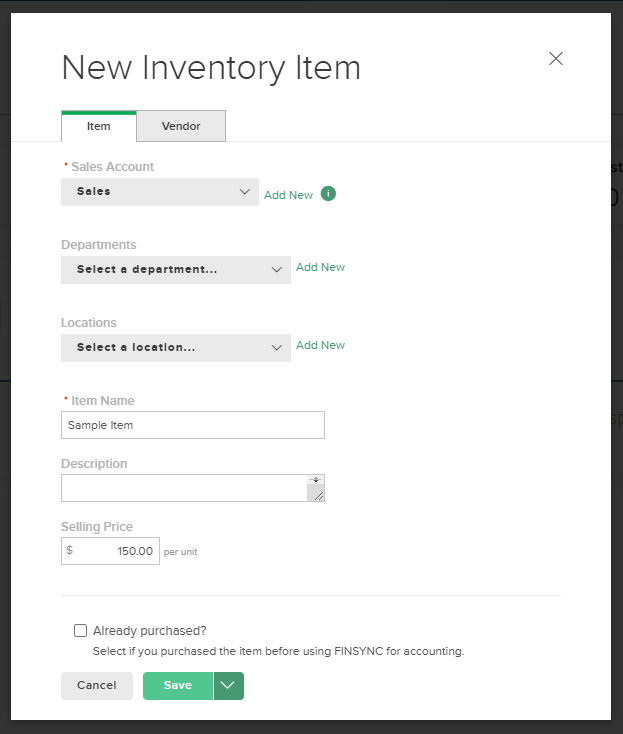Click the 'per unit' label
This screenshot has width=623, height=734.
(x=180, y=552)
